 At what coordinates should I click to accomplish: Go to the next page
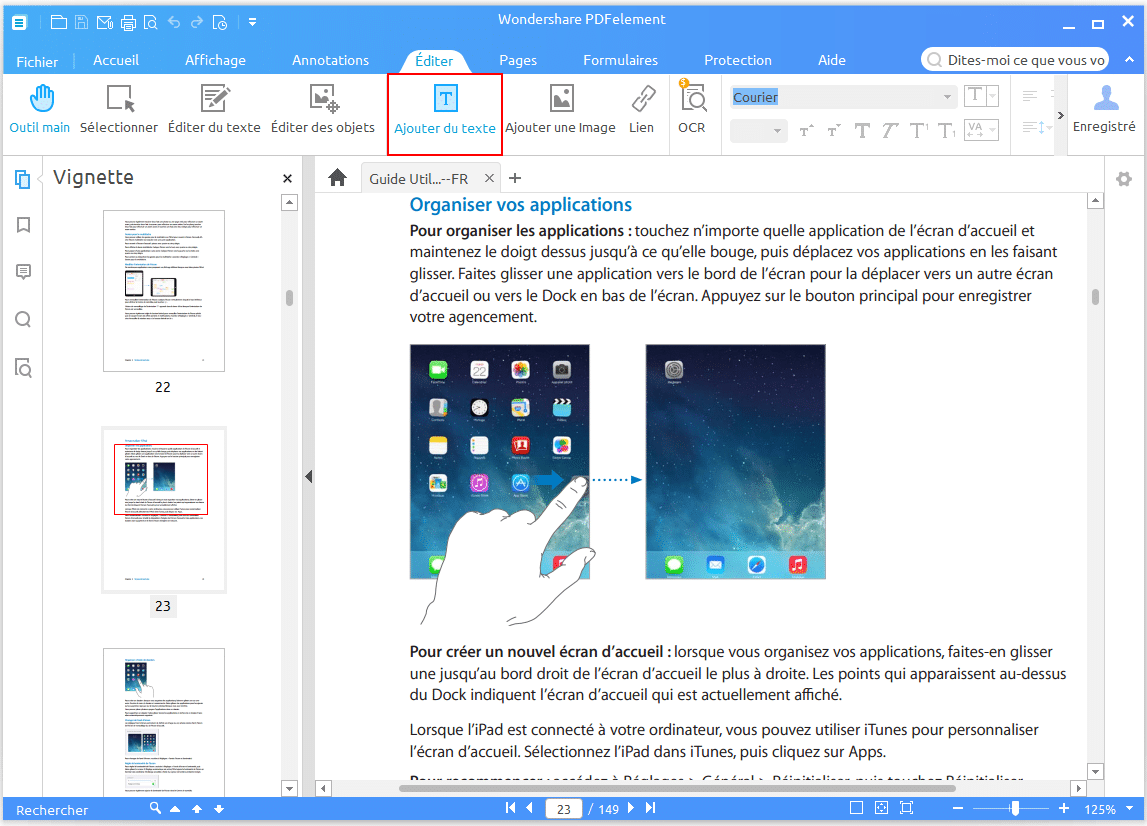631,808
